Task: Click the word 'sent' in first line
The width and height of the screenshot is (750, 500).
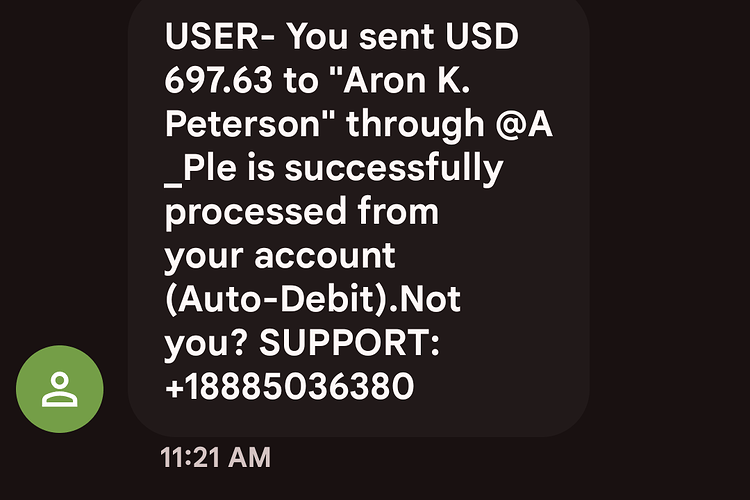Action: tap(397, 37)
